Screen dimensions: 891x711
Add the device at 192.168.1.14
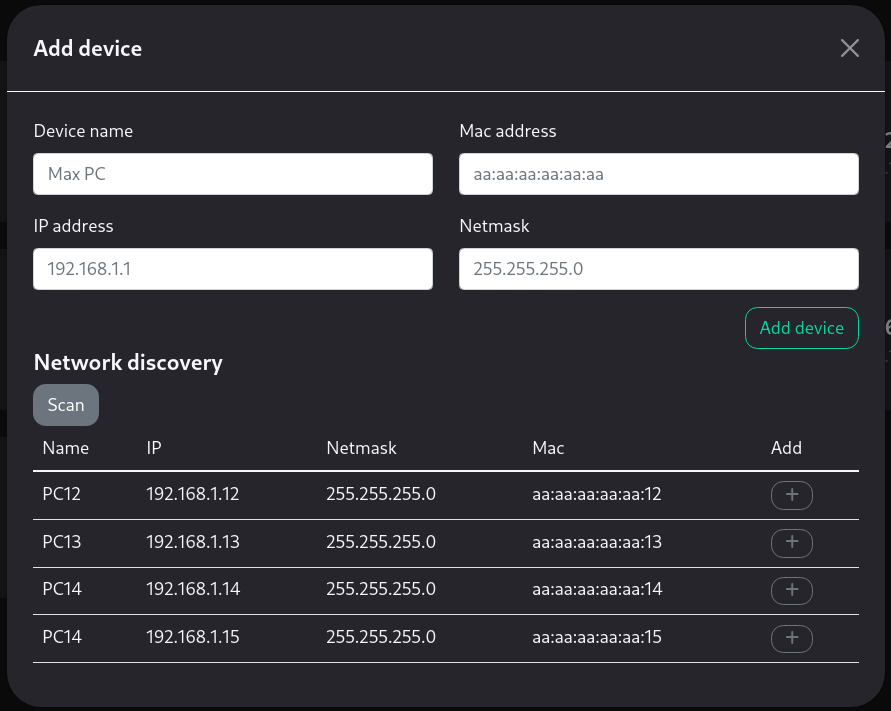[791, 590]
